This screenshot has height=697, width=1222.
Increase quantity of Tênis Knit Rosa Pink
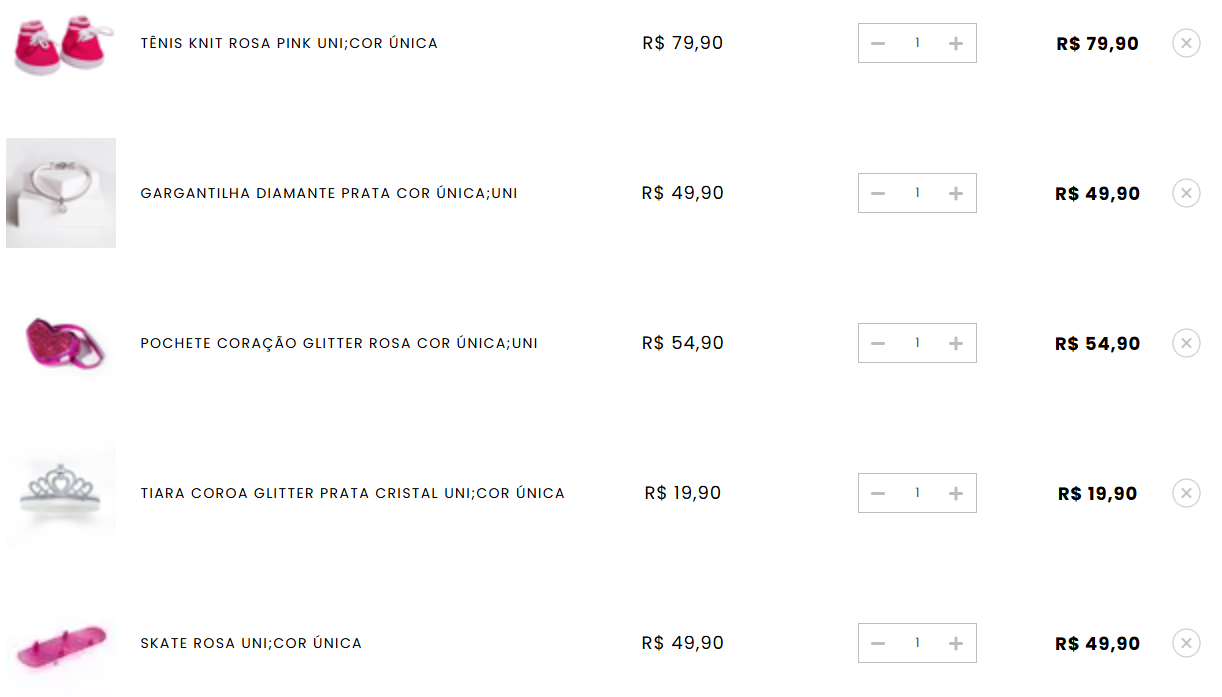tap(956, 43)
